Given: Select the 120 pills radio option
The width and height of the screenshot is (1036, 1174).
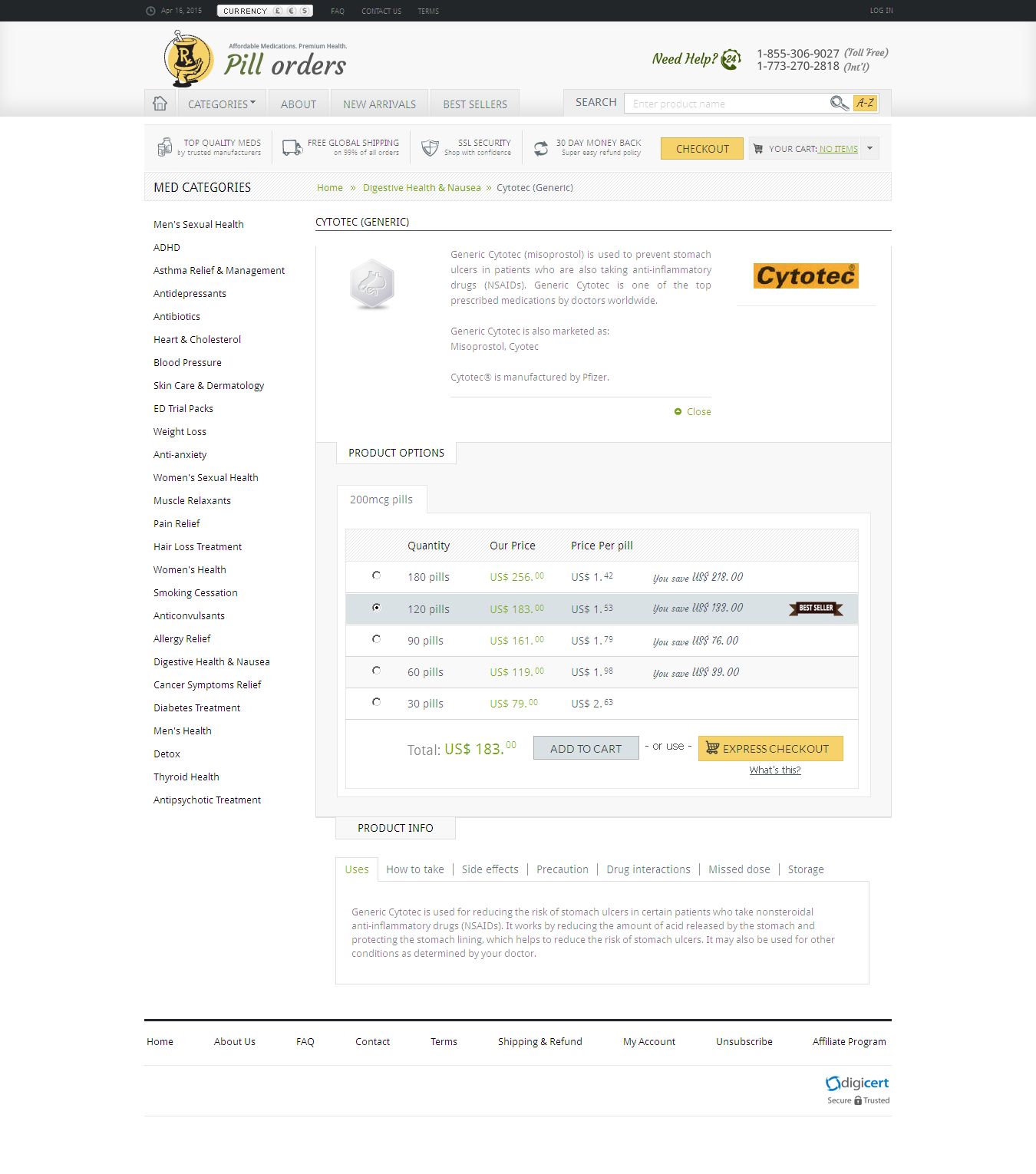Looking at the screenshot, I should pos(376,607).
